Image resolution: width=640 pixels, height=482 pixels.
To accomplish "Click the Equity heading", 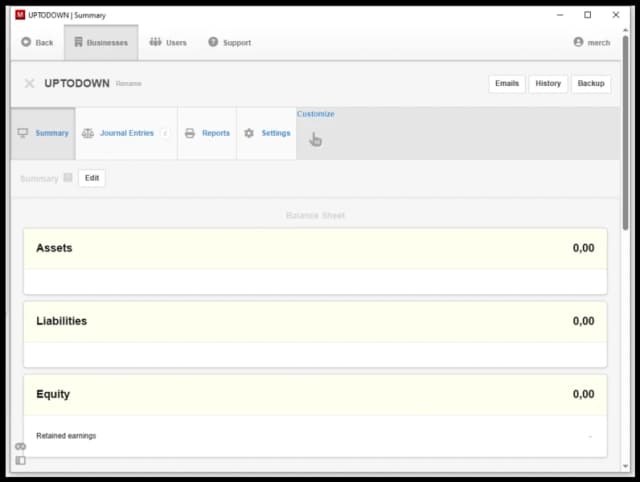I will 53,394.
